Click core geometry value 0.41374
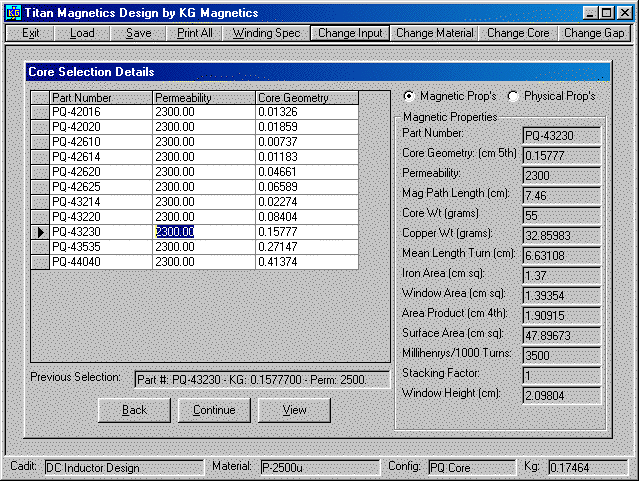The height and width of the screenshot is (481, 639). click(x=307, y=262)
